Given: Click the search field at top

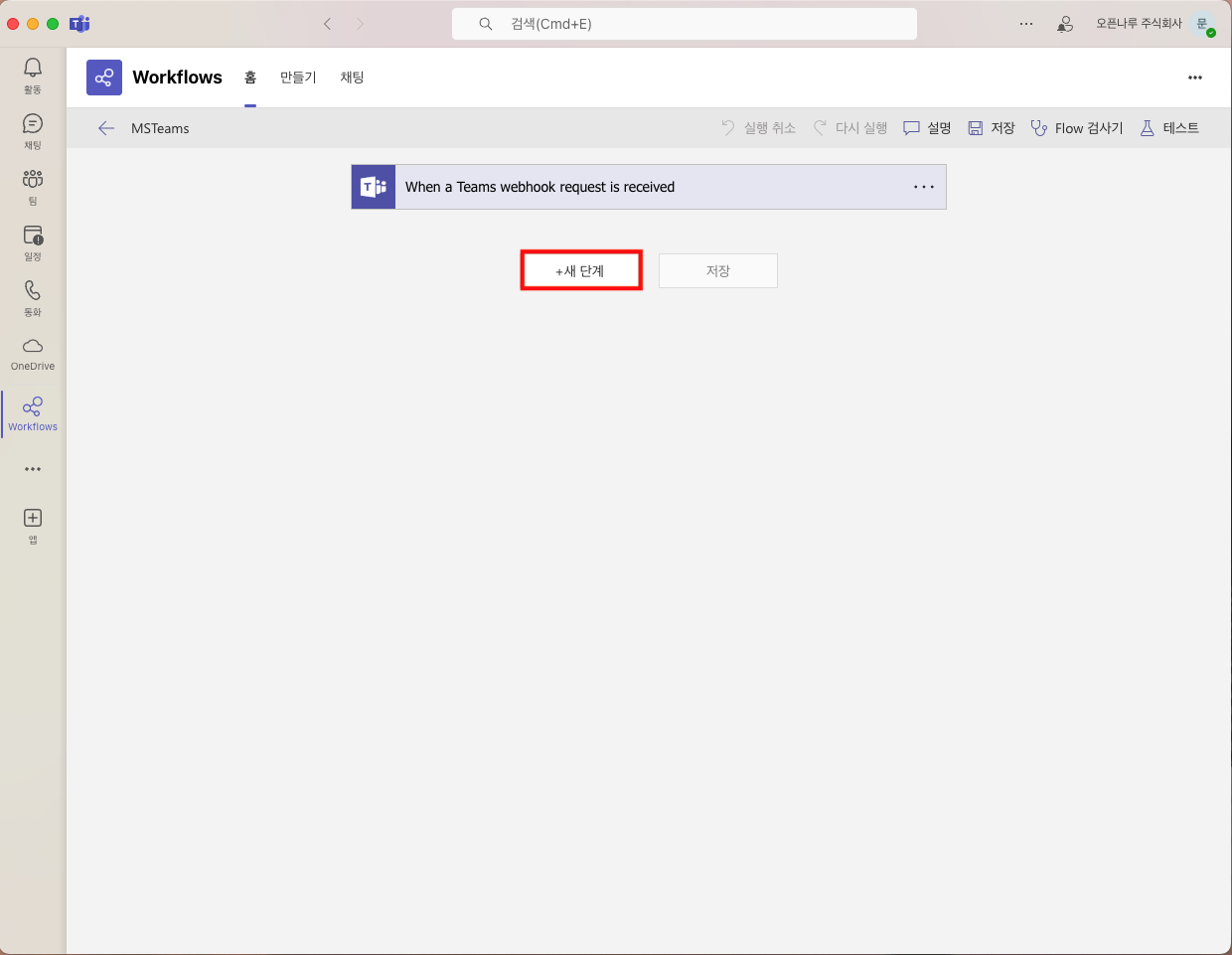Looking at the screenshot, I should [684, 24].
